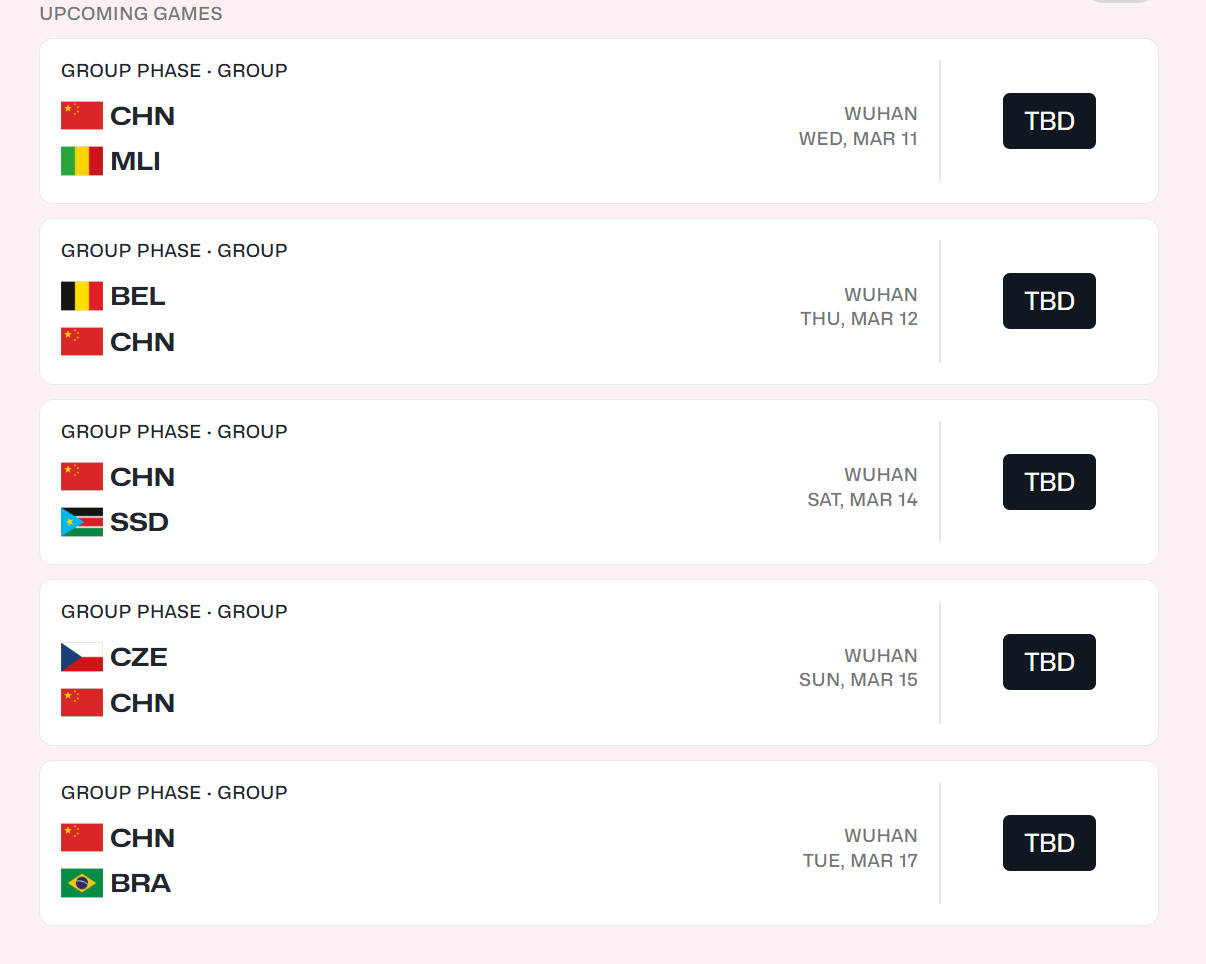Viewport: 1206px width, 964px height.
Task: Open the BRA team name
Action: [x=140, y=883]
